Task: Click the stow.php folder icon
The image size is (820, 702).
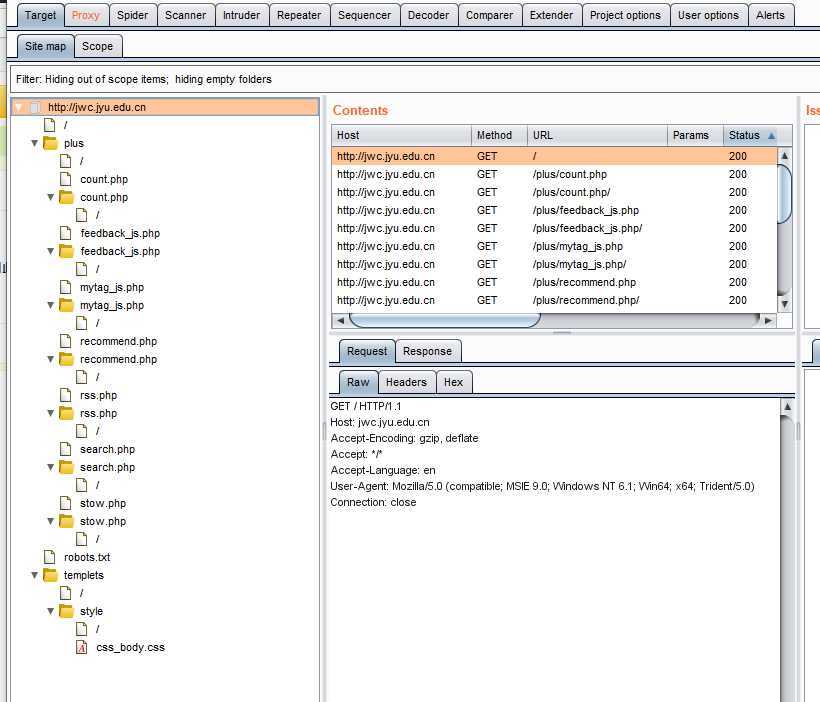Action: click(66, 520)
